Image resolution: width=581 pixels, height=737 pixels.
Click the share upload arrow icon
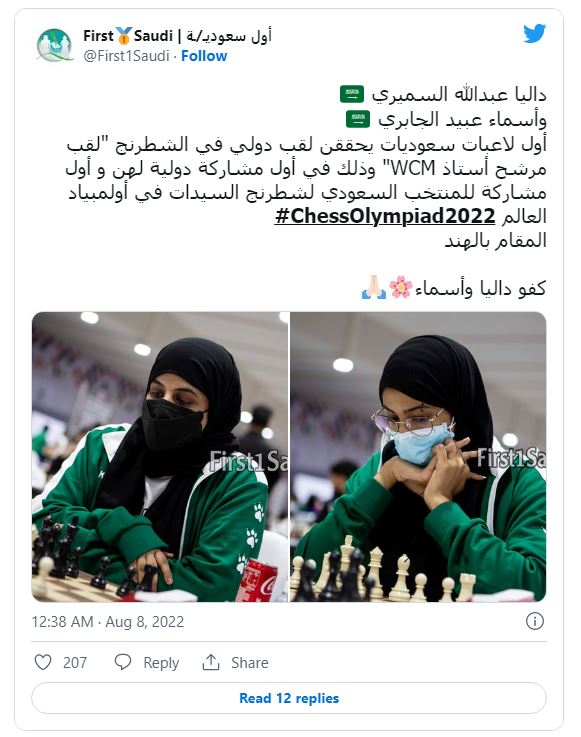tap(211, 662)
